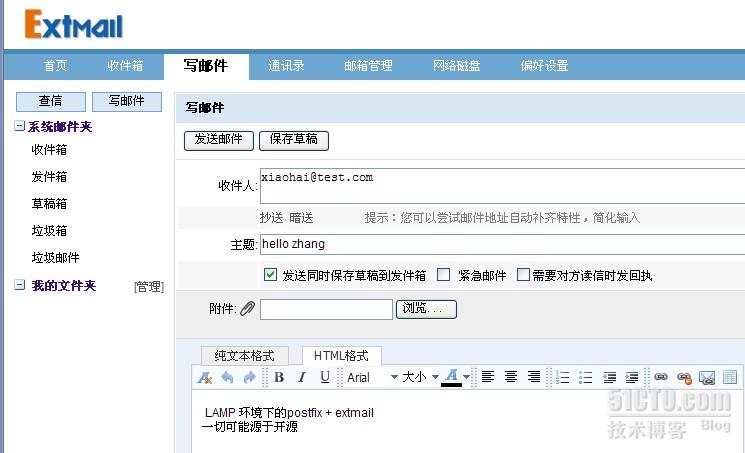Viewport: 745px width, 453px height.
Task: Insert a table via toolbar icon
Action: click(x=730, y=377)
